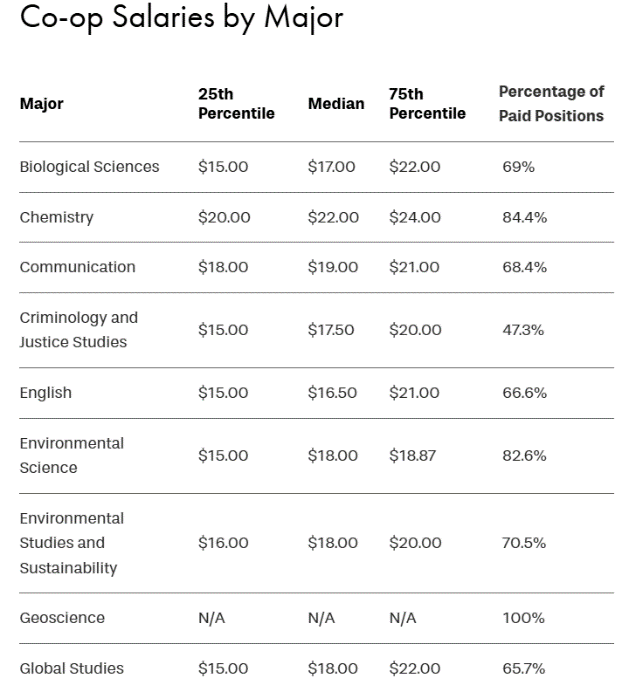Image resolution: width=622 pixels, height=692 pixels.
Task: Click the Environmental Science major name
Action: click(72, 455)
